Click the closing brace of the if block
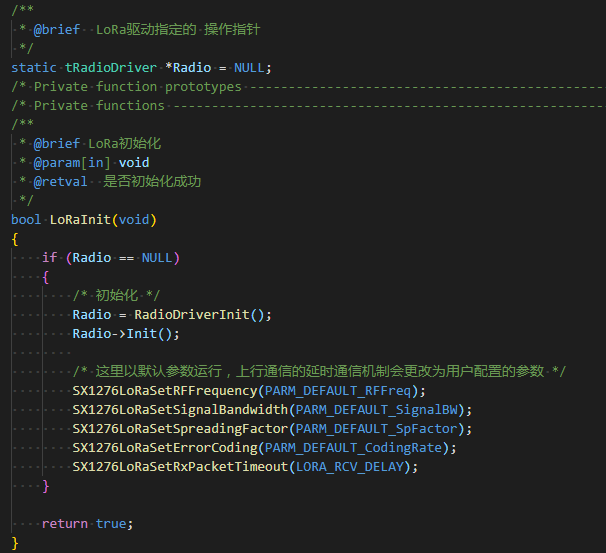The height and width of the screenshot is (553, 606). [46, 486]
